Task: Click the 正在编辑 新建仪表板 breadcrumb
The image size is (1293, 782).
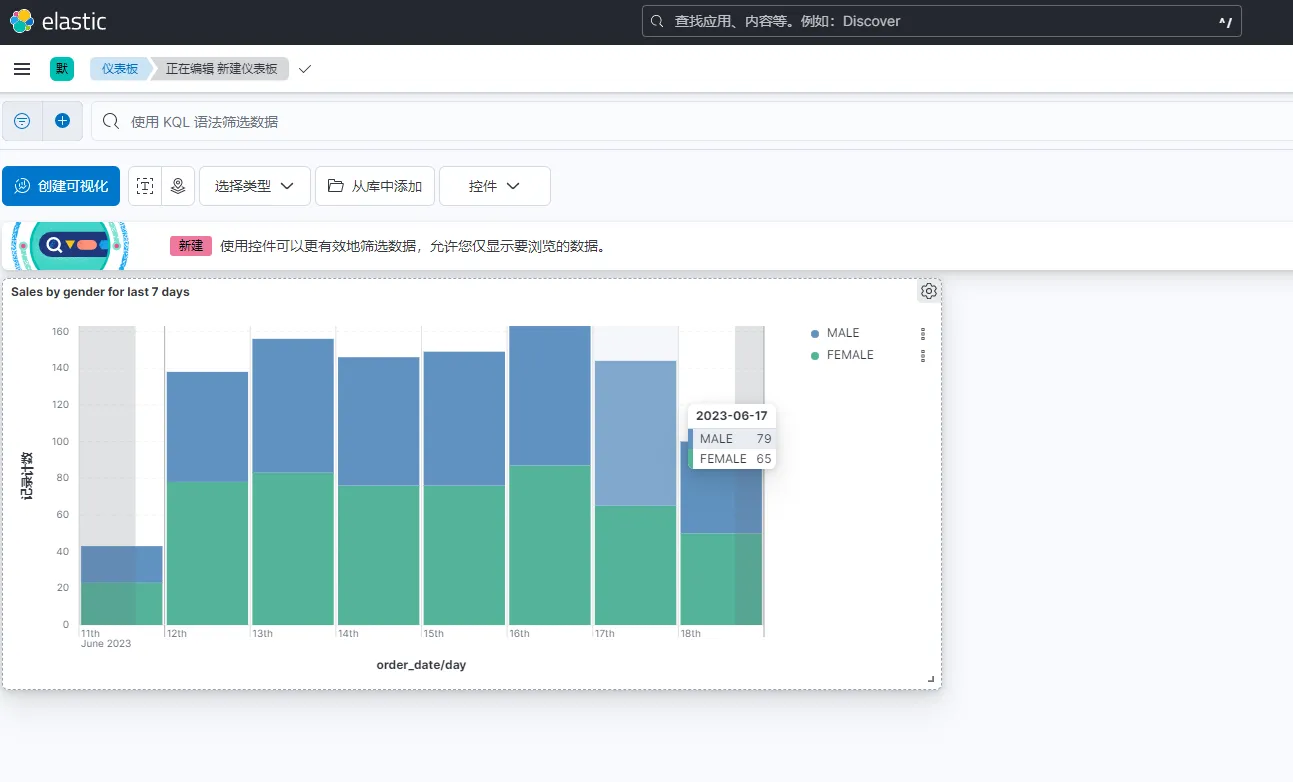Action: [x=221, y=69]
